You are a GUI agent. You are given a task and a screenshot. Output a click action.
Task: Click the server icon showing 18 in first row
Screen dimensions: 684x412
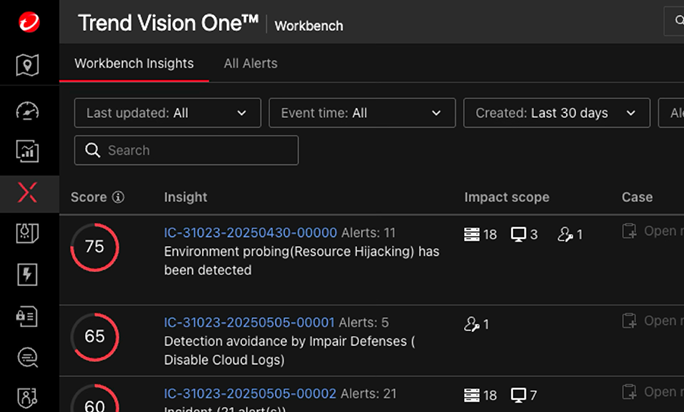pyautogui.click(x=473, y=234)
